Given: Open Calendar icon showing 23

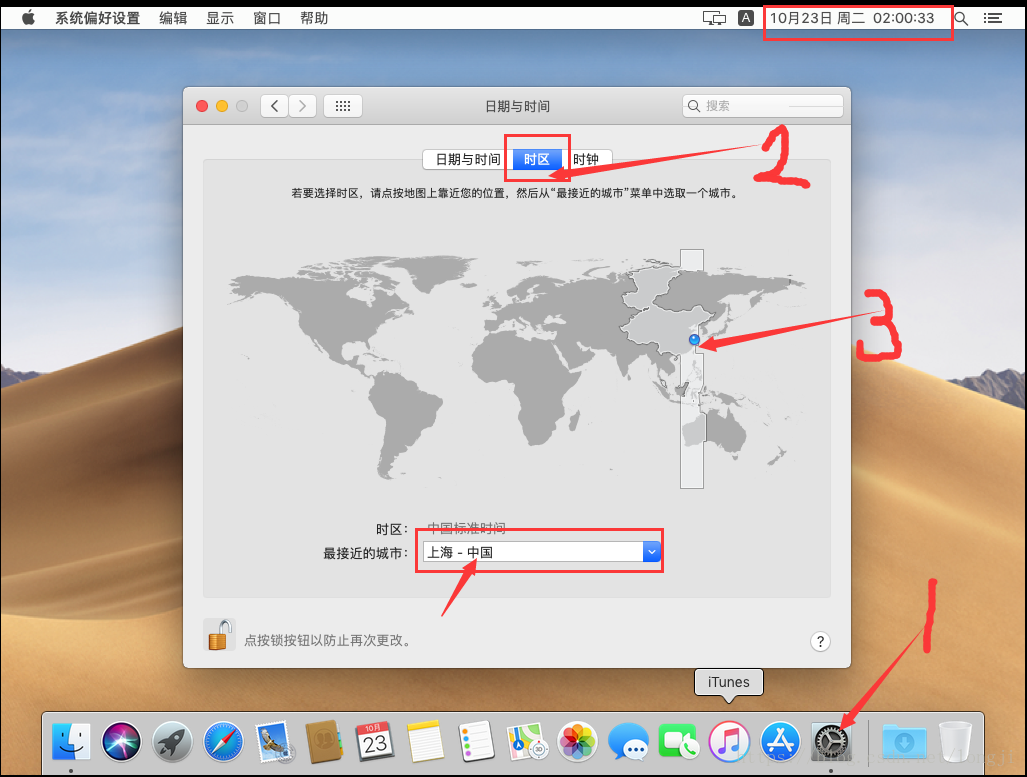Looking at the screenshot, I should pyautogui.click(x=375, y=742).
